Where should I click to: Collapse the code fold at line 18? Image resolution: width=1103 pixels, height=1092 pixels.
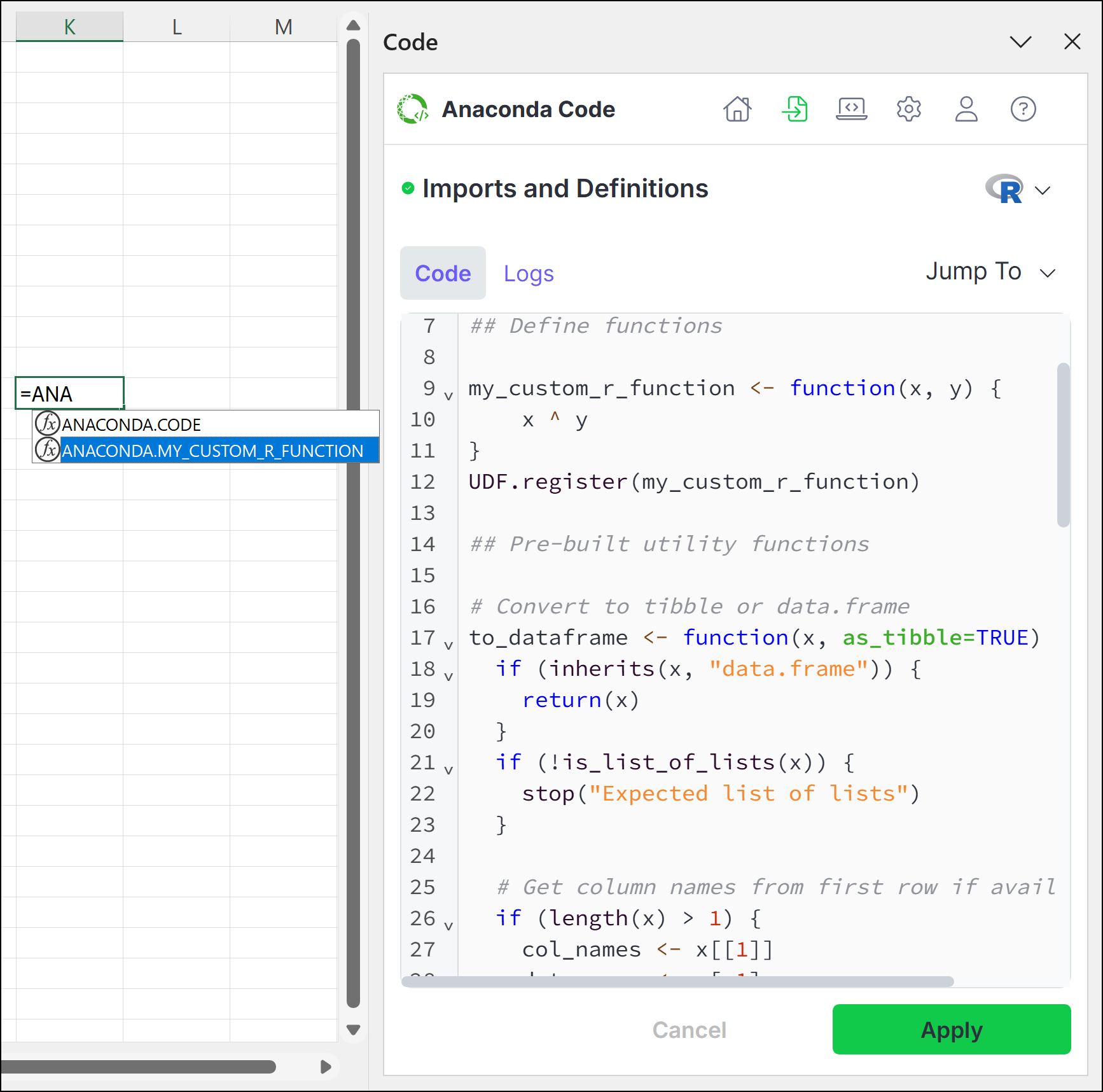(x=449, y=676)
